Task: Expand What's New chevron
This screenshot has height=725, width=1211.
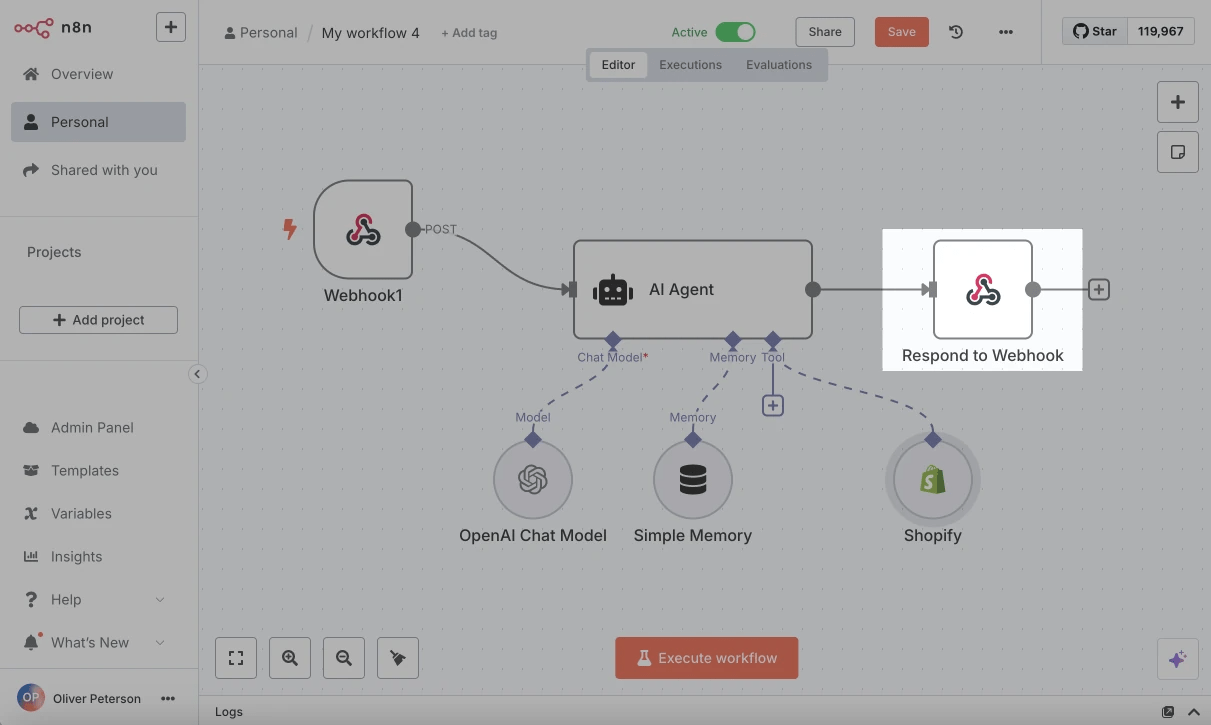Action: coord(160,642)
